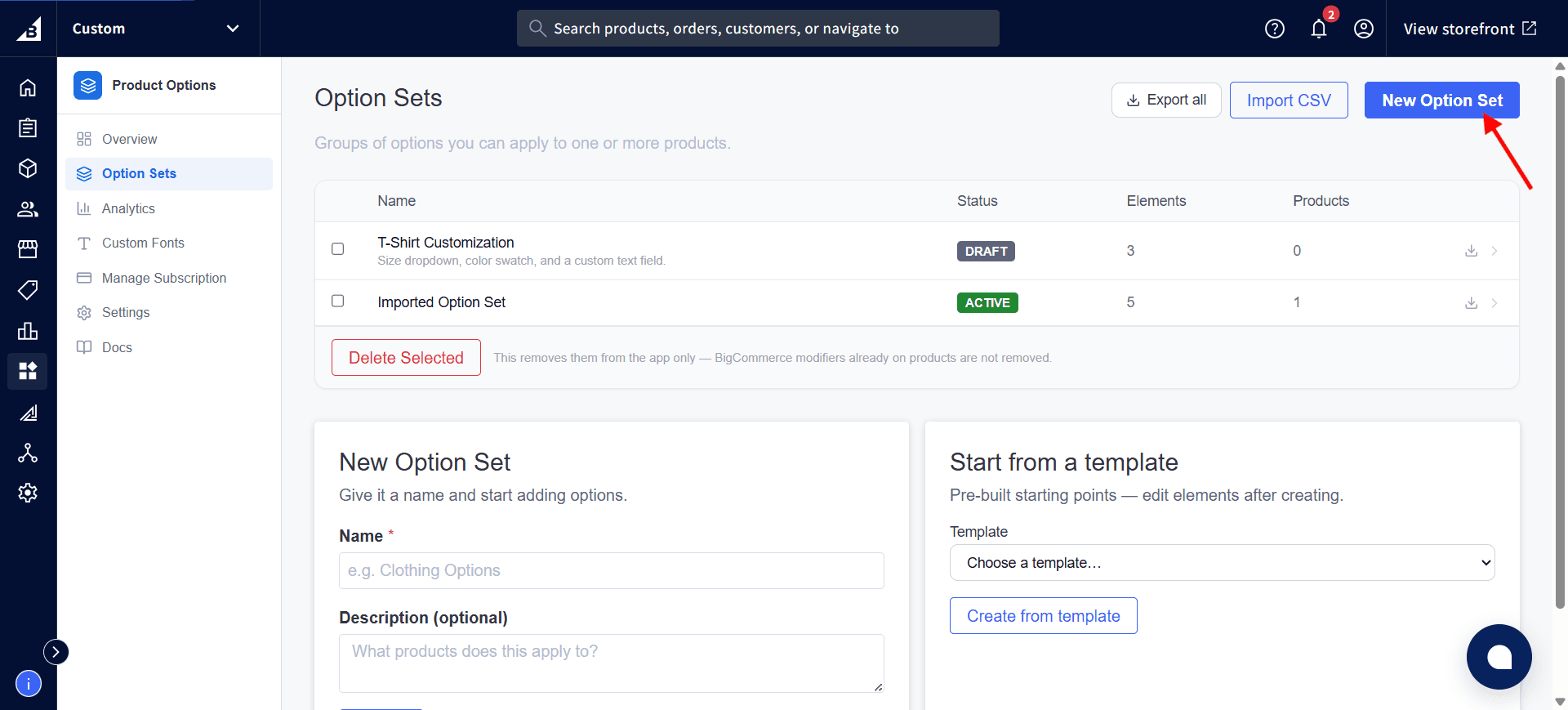Open the View storefront link
Image resolution: width=1568 pixels, height=710 pixels.
tap(1470, 29)
